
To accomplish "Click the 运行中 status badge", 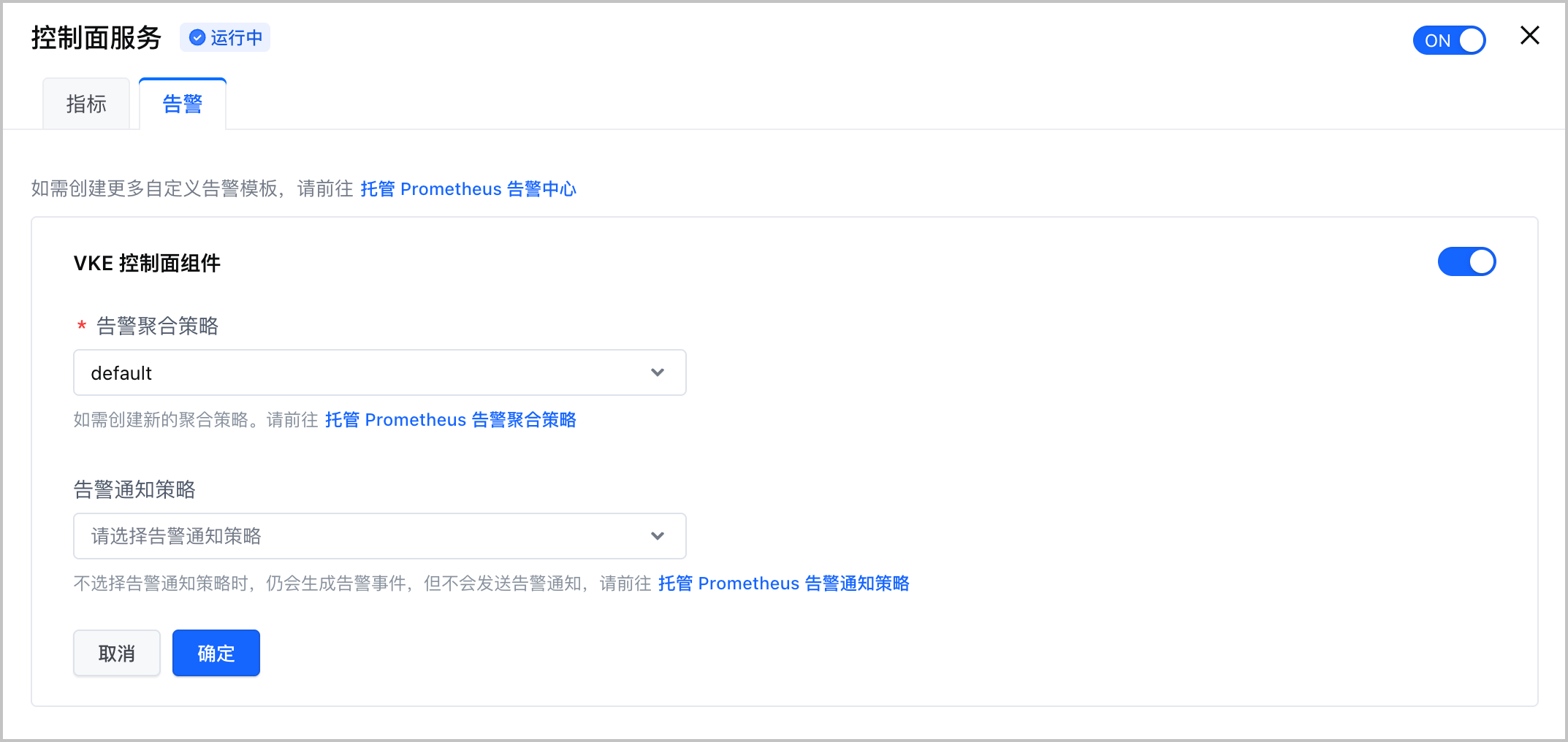I will tap(225, 37).
